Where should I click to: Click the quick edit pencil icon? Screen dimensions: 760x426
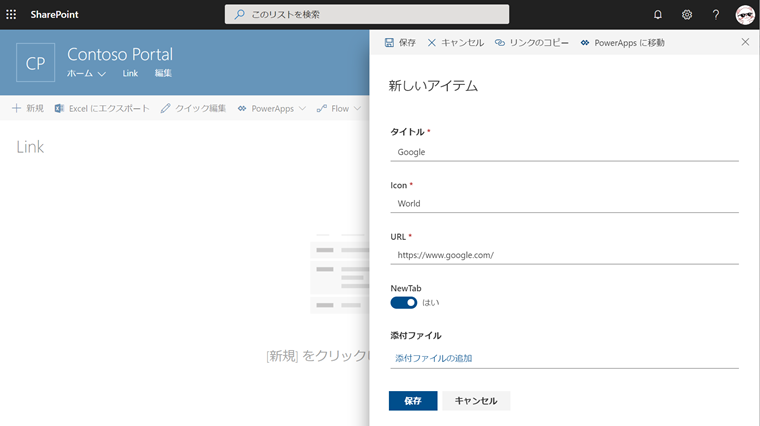click(166, 108)
